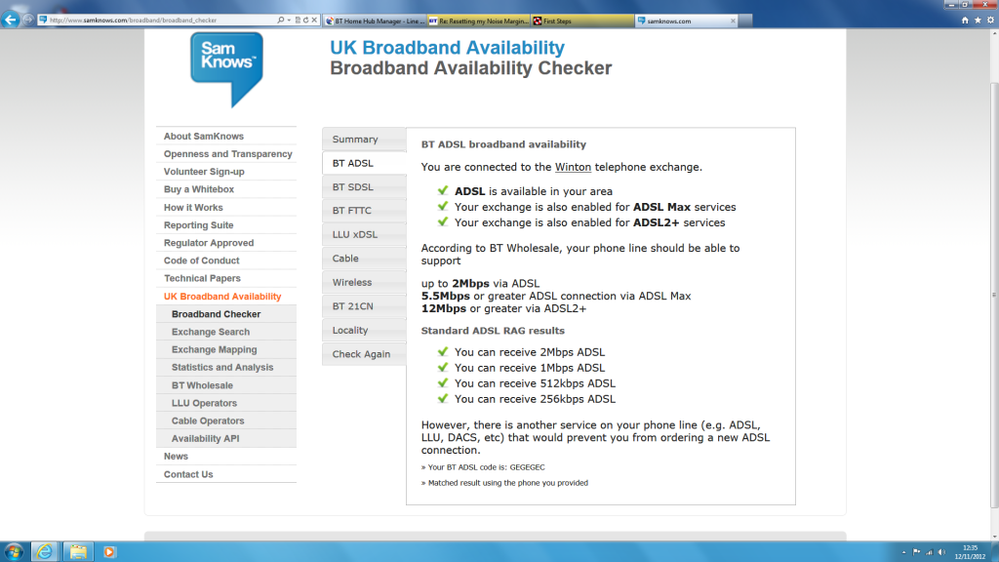Switch to BT Home Hub Manager tab

coord(375,21)
